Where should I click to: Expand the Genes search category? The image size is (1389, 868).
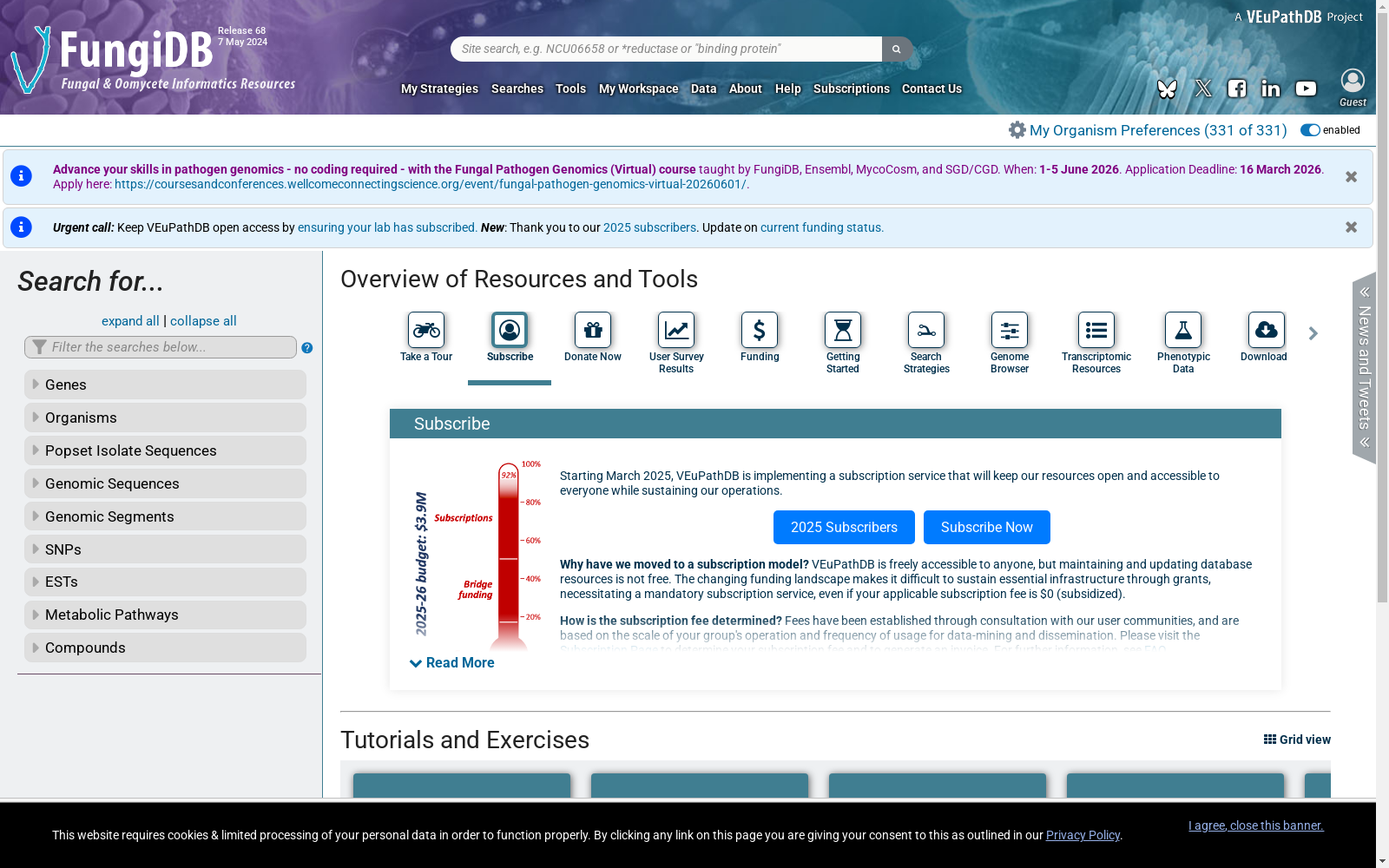(x=165, y=385)
